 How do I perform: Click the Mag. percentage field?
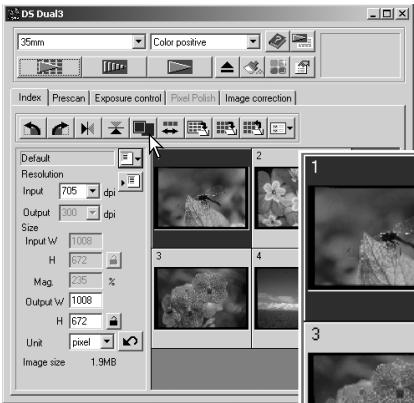86,281
